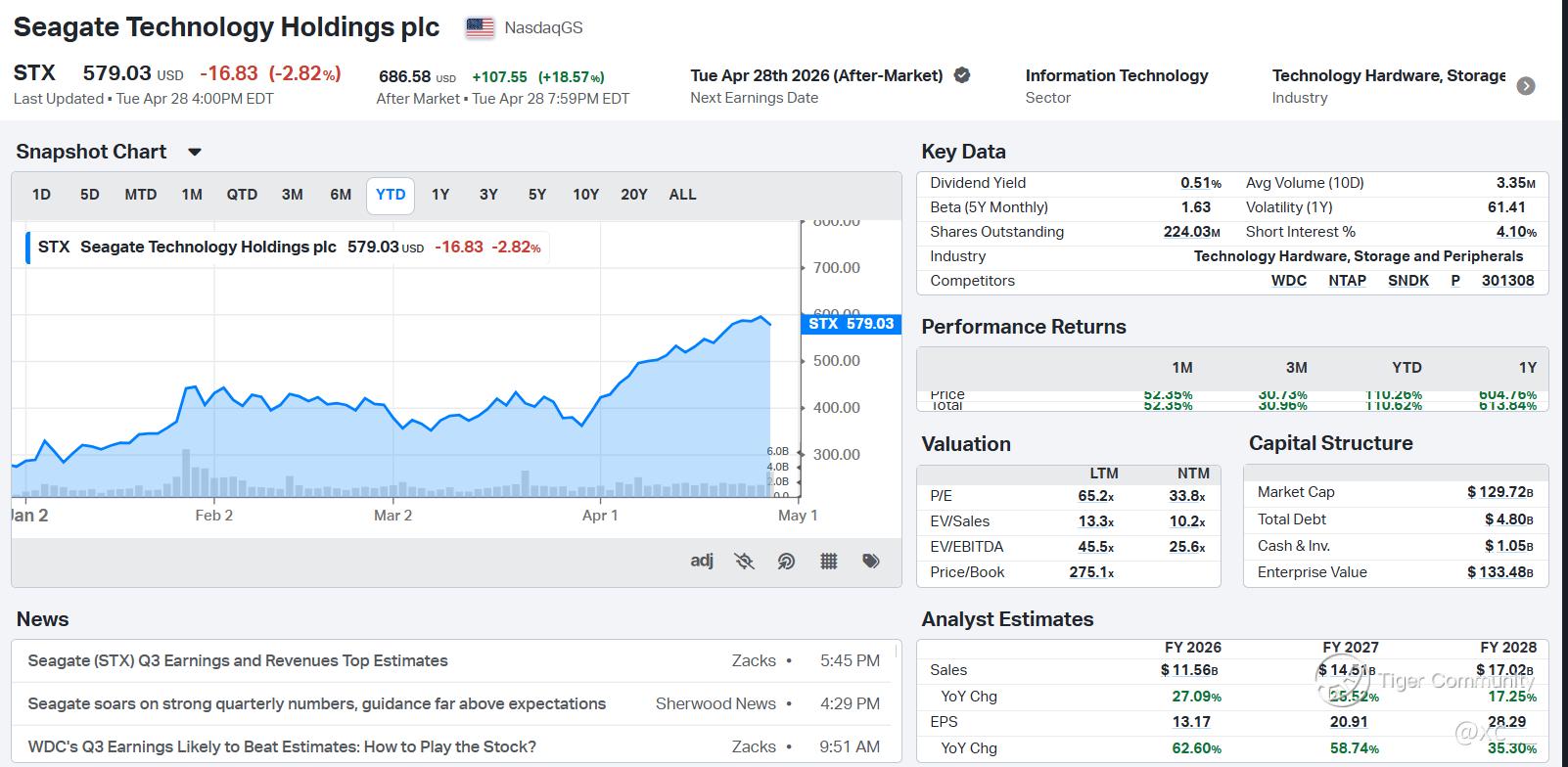
Task: Click the News panel scrollbar
Action: click(x=896, y=654)
